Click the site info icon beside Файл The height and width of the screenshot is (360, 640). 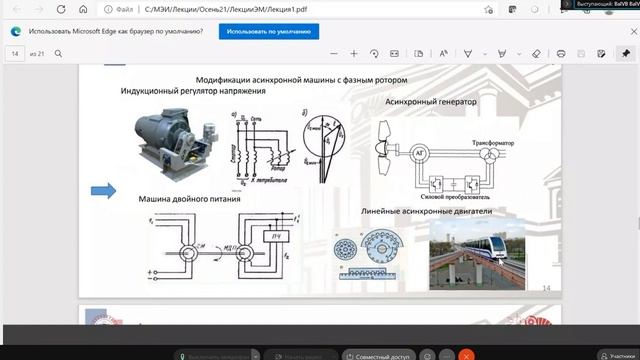pyautogui.click(x=108, y=9)
